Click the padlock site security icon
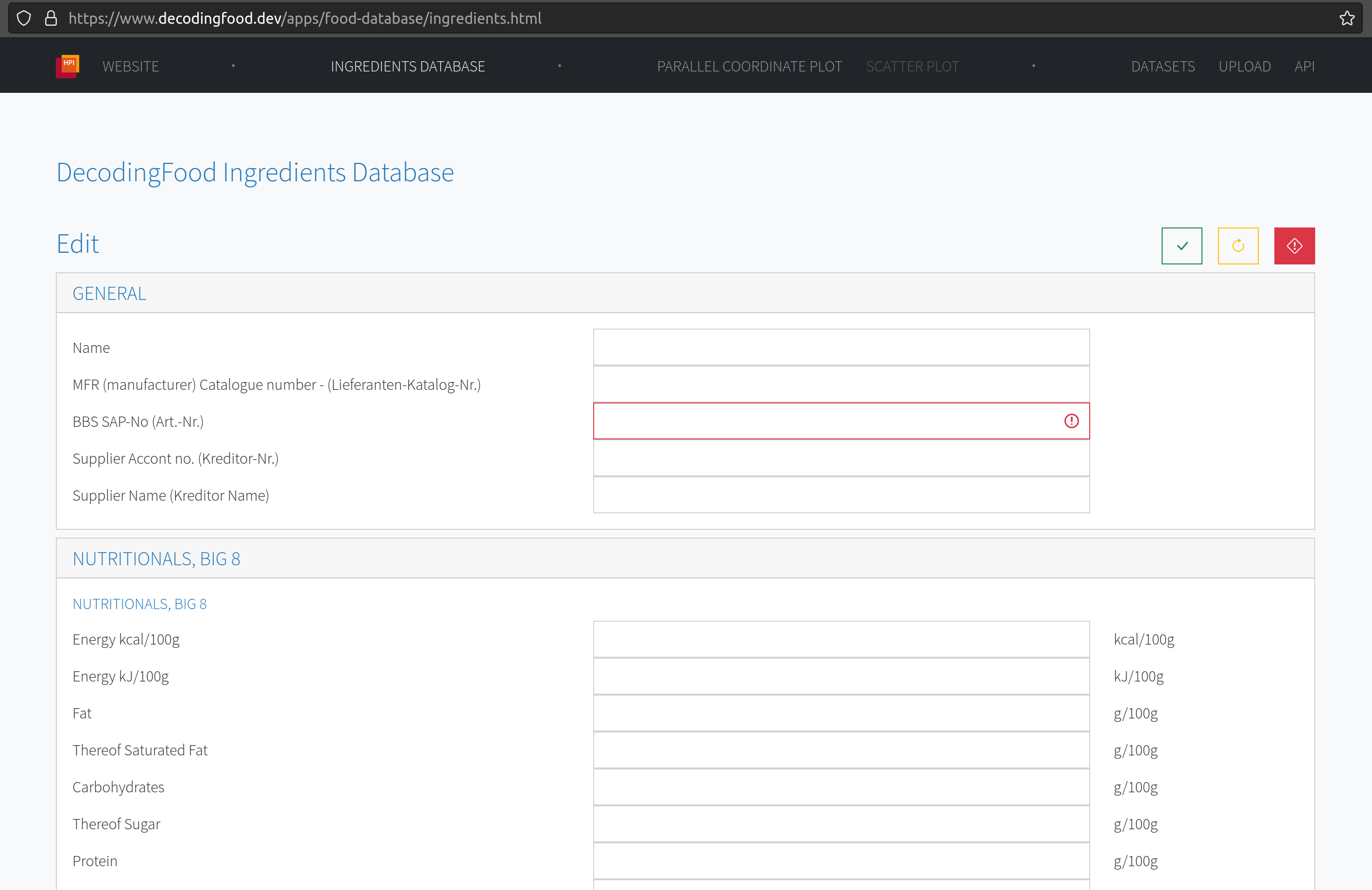 [51, 18]
